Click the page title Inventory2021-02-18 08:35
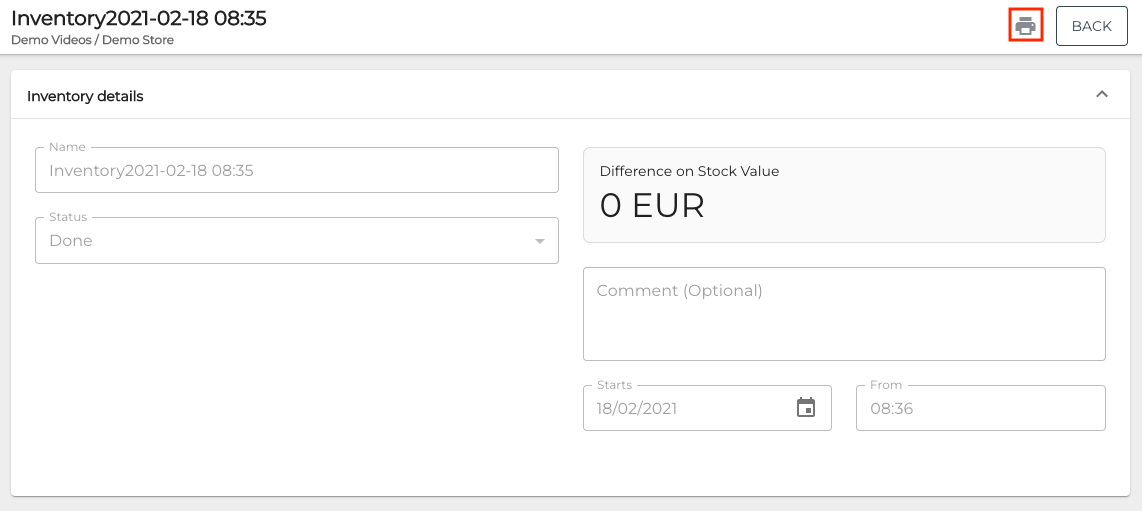1142x511 pixels. click(x=139, y=18)
